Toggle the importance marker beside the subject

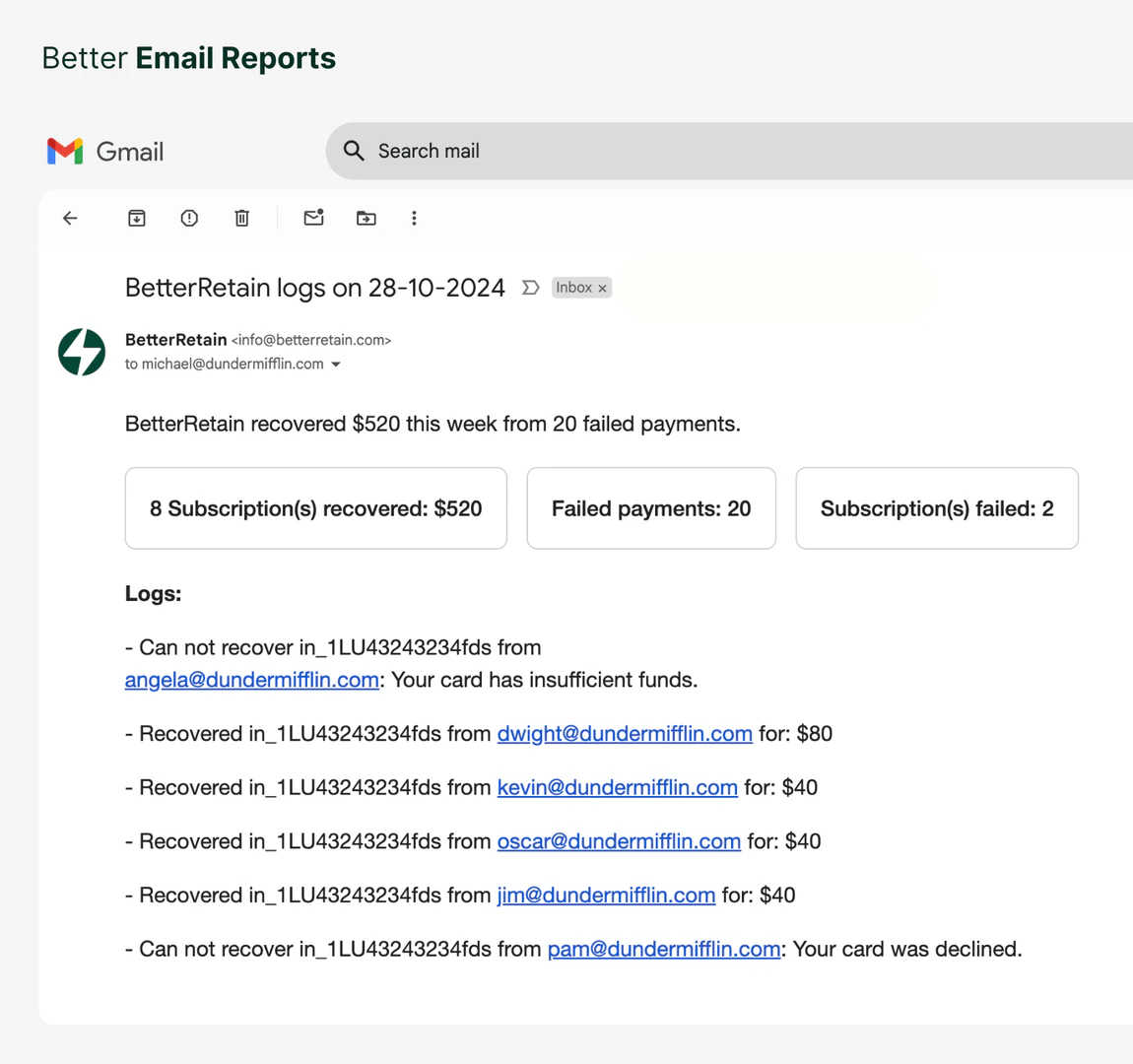(x=530, y=288)
